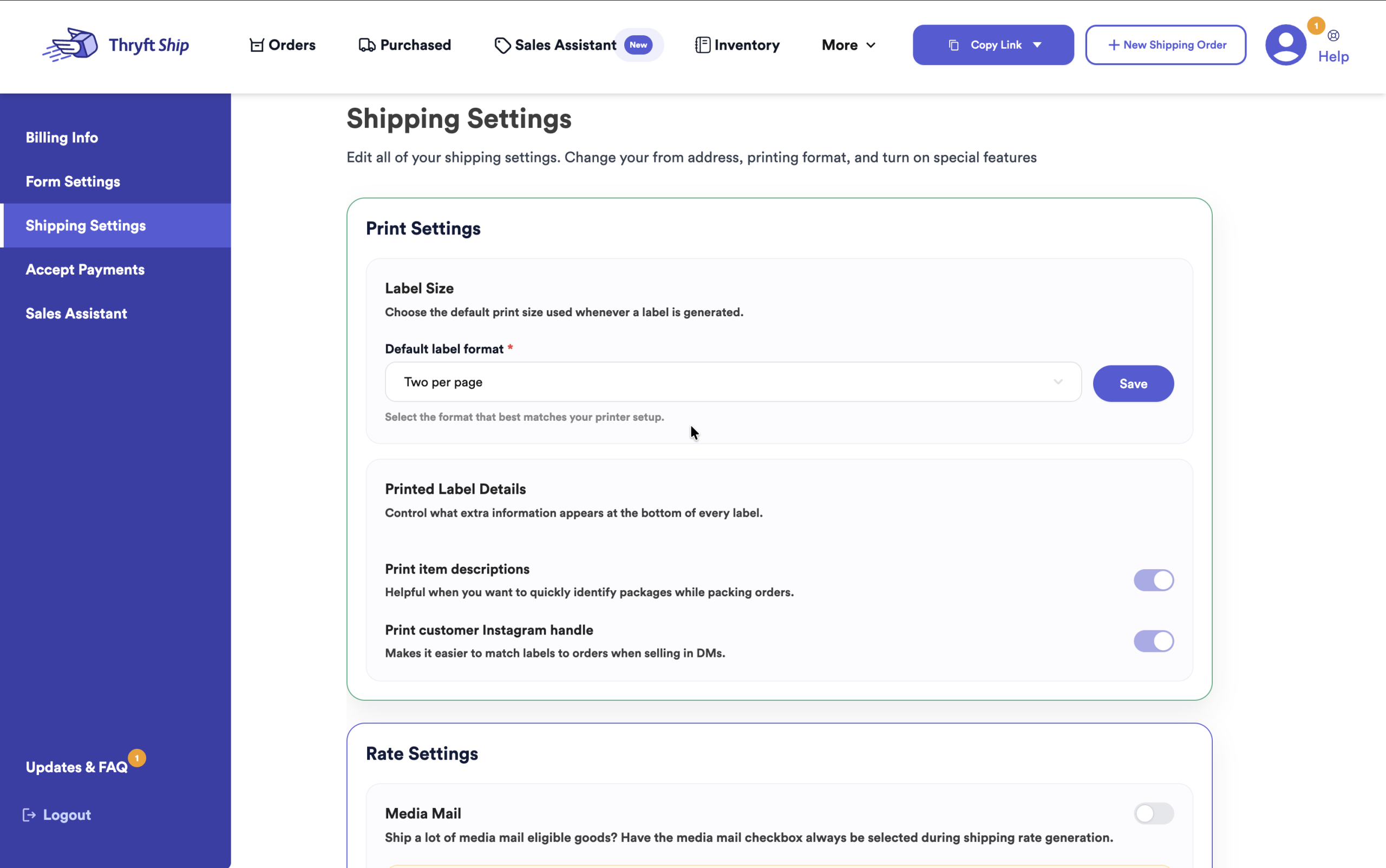Click the 'Print item descriptions' label

(457, 569)
